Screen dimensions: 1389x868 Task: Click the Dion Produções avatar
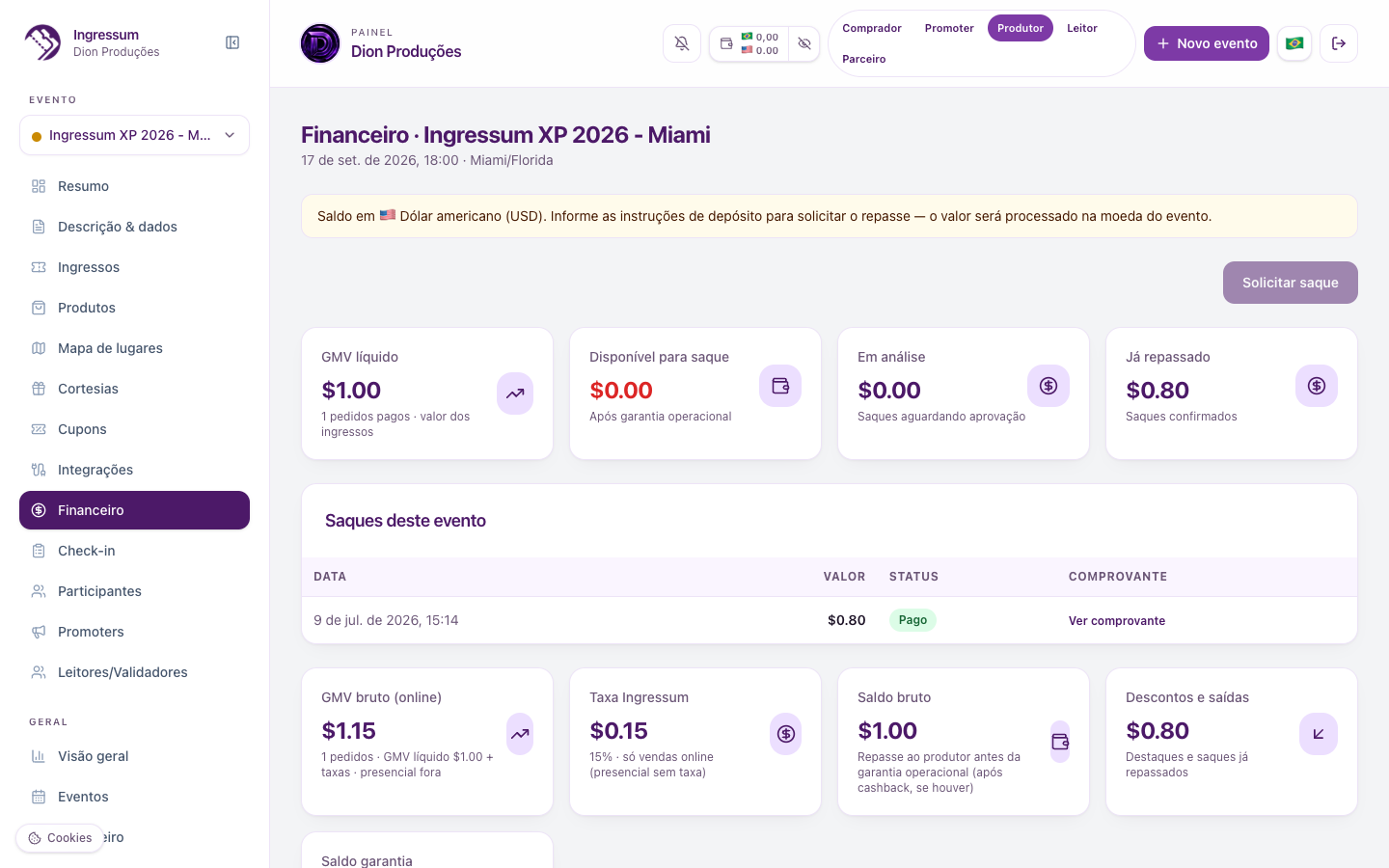click(320, 43)
